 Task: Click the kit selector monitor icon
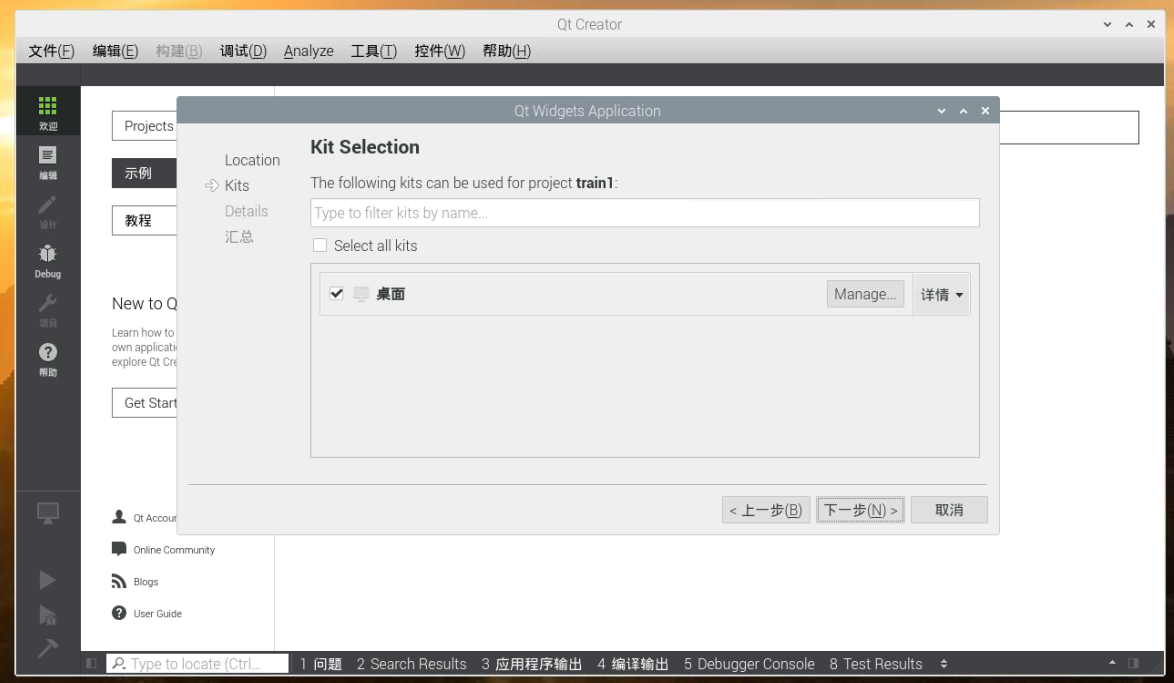tap(47, 514)
